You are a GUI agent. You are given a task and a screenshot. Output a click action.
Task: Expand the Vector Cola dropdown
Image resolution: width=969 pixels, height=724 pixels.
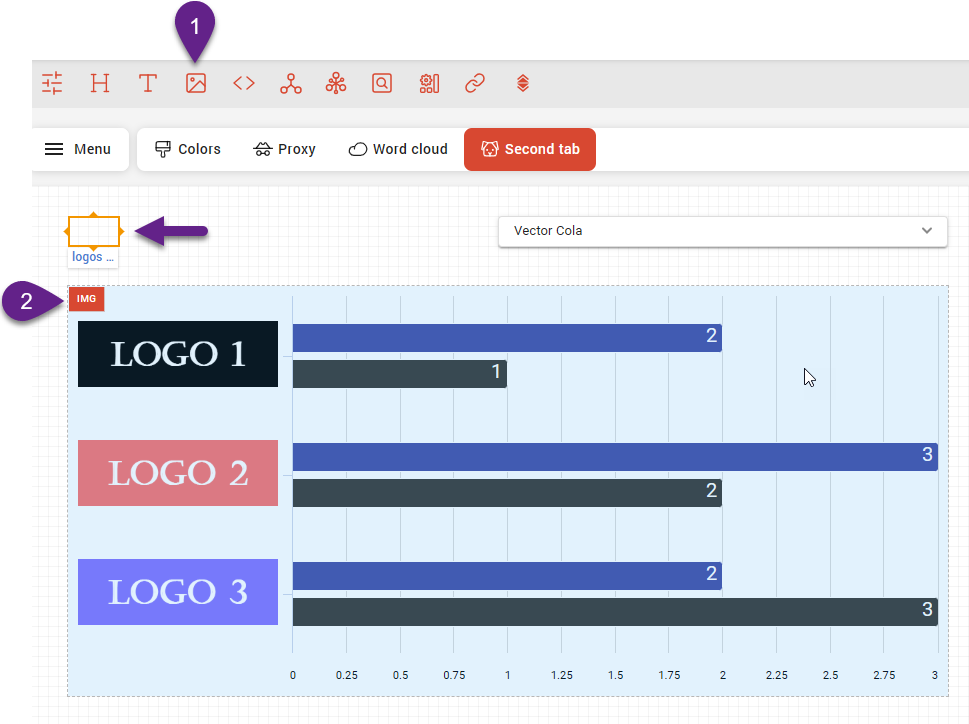click(x=722, y=231)
